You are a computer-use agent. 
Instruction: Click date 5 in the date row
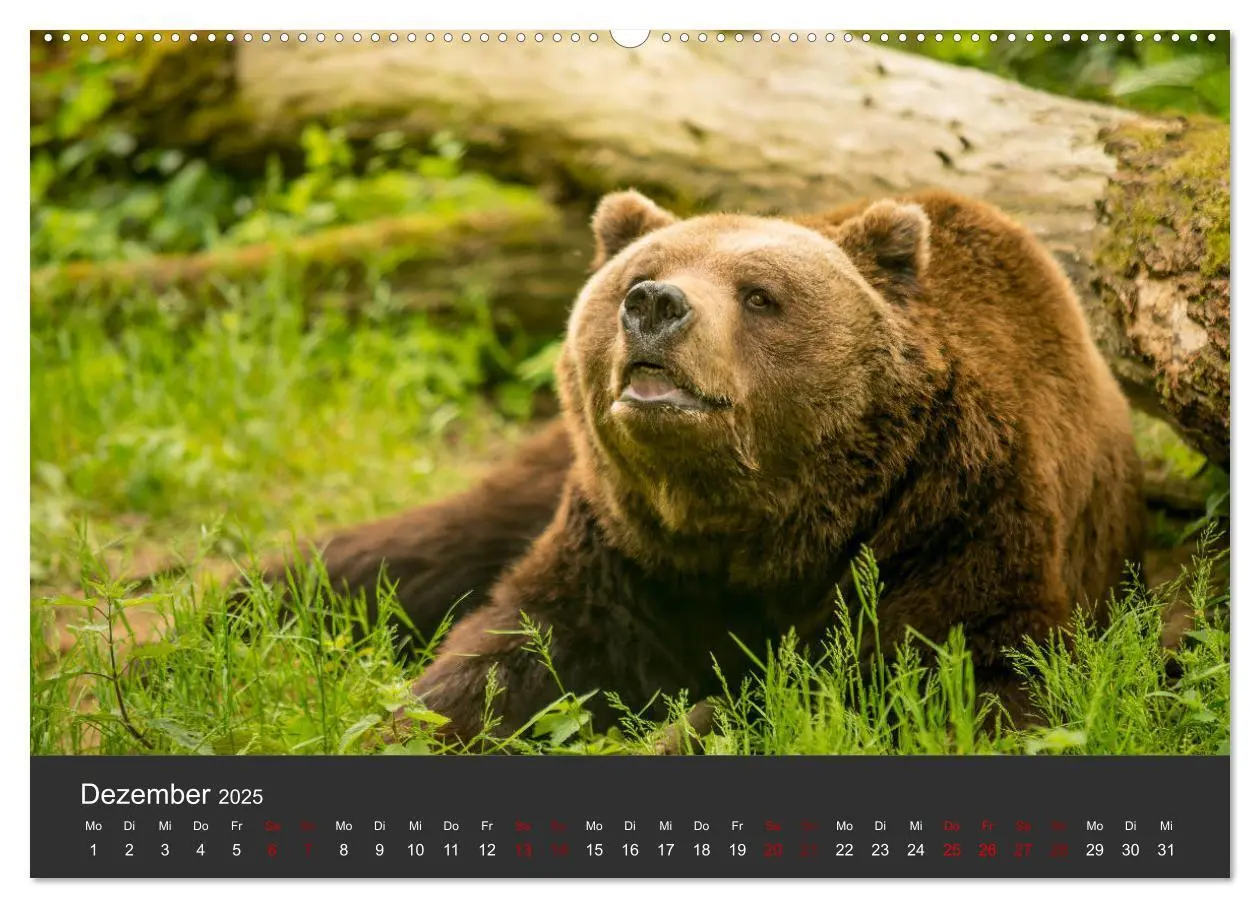237,850
